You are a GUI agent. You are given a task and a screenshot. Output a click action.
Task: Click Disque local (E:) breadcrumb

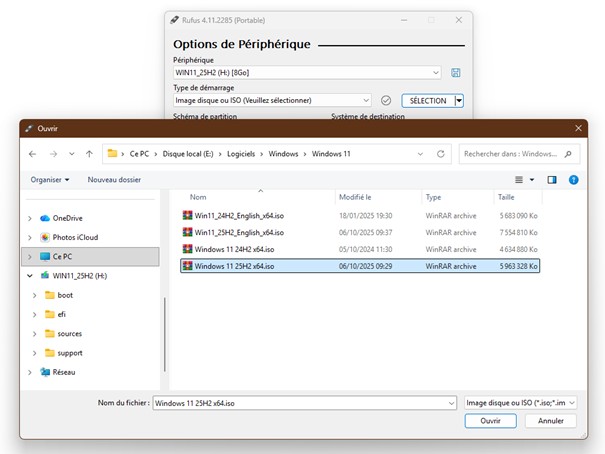pos(188,154)
